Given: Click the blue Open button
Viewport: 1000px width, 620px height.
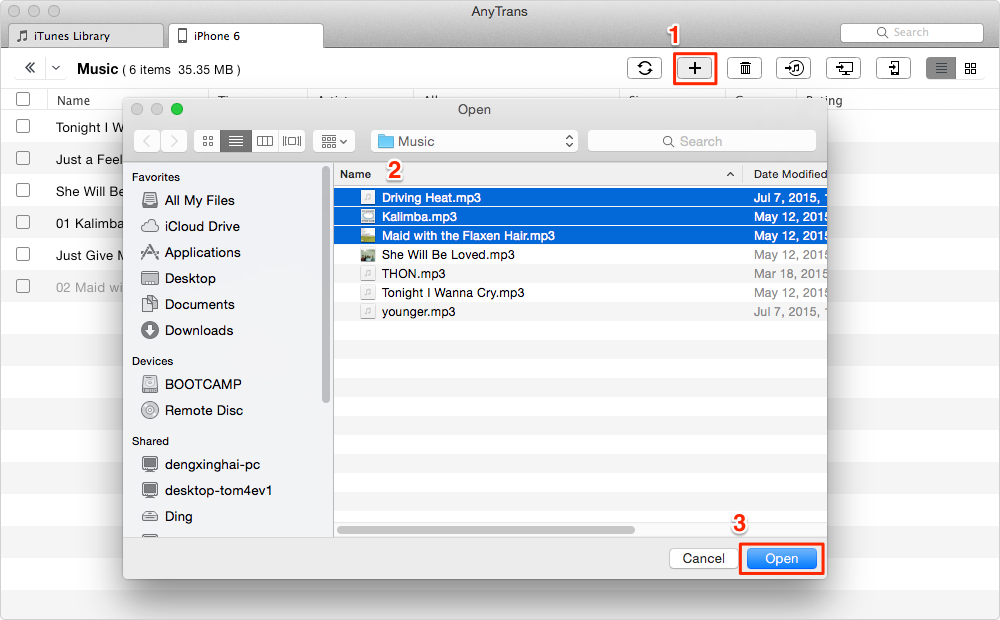Looking at the screenshot, I should (781, 558).
